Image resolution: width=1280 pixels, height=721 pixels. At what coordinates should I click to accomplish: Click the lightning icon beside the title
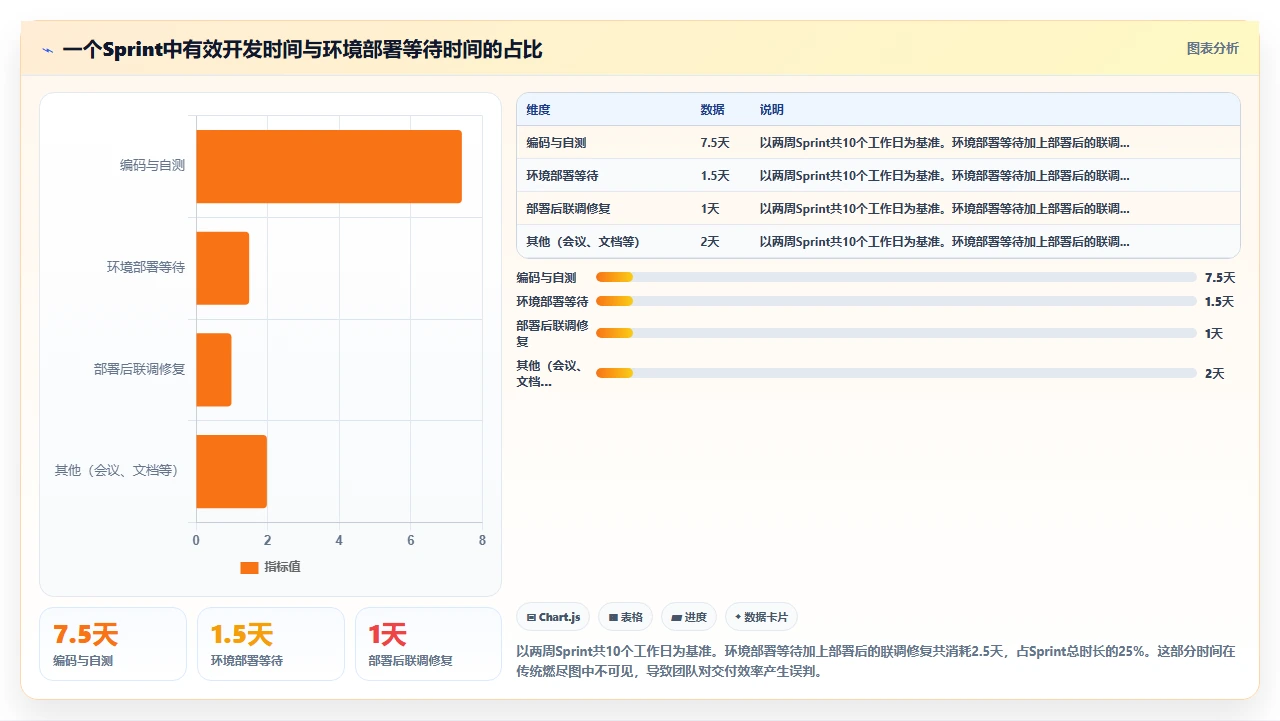click(x=48, y=50)
